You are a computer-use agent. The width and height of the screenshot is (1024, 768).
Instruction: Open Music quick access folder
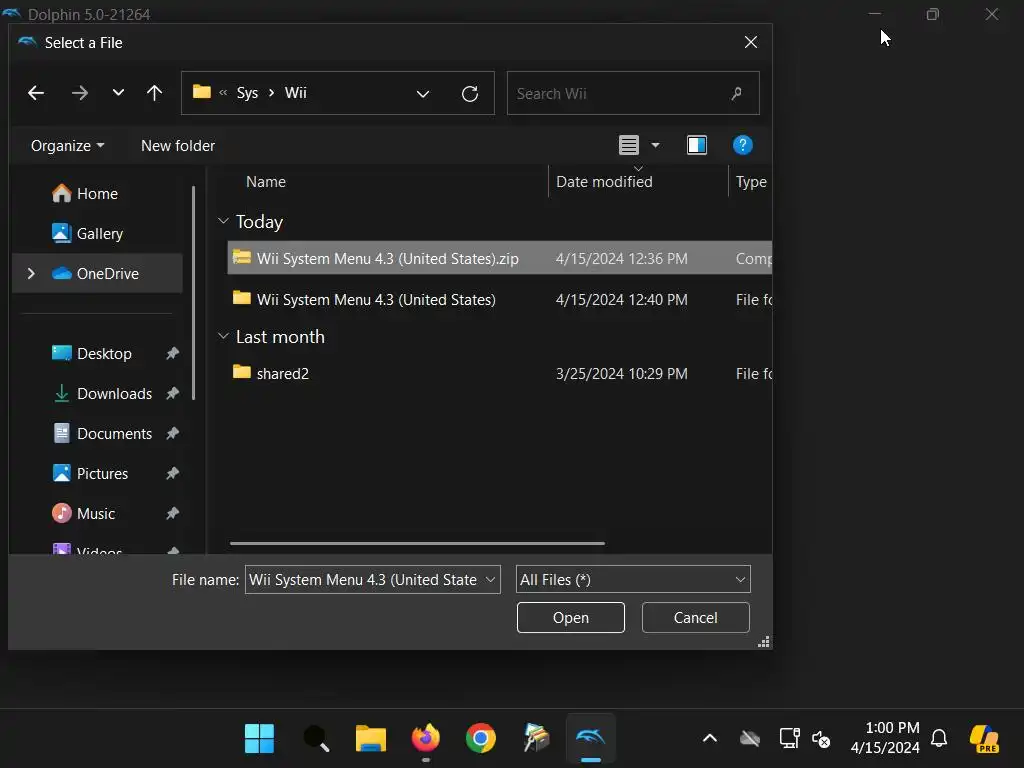(x=83, y=513)
